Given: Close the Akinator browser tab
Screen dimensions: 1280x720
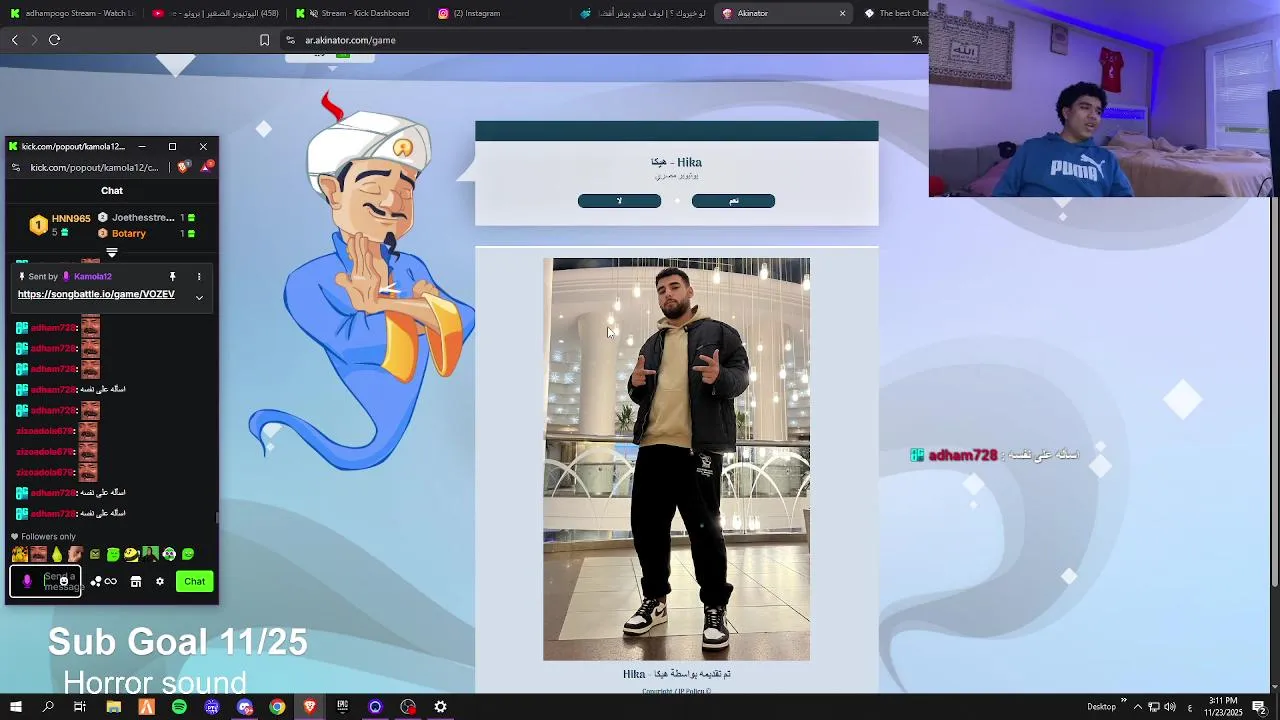Looking at the screenshot, I should [x=842, y=13].
